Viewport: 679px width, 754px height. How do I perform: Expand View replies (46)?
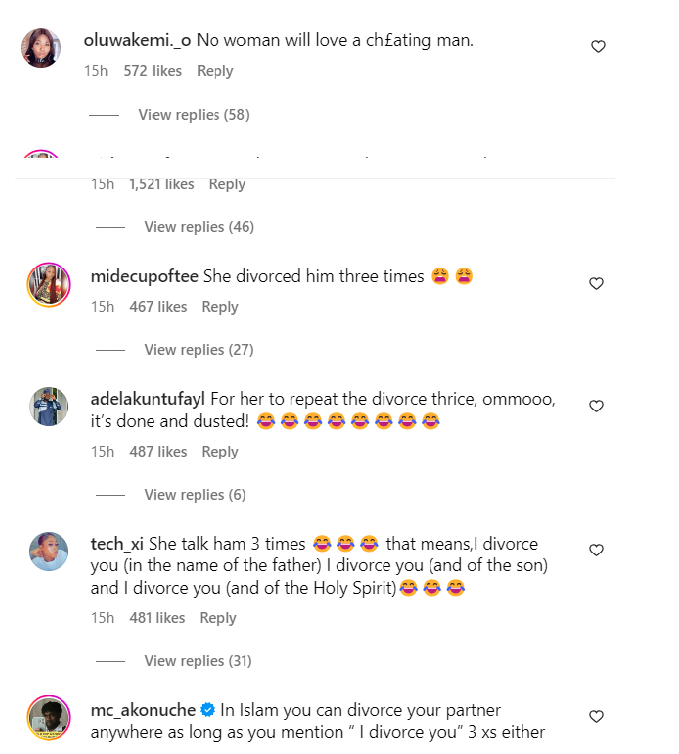pyautogui.click(x=199, y=227)
